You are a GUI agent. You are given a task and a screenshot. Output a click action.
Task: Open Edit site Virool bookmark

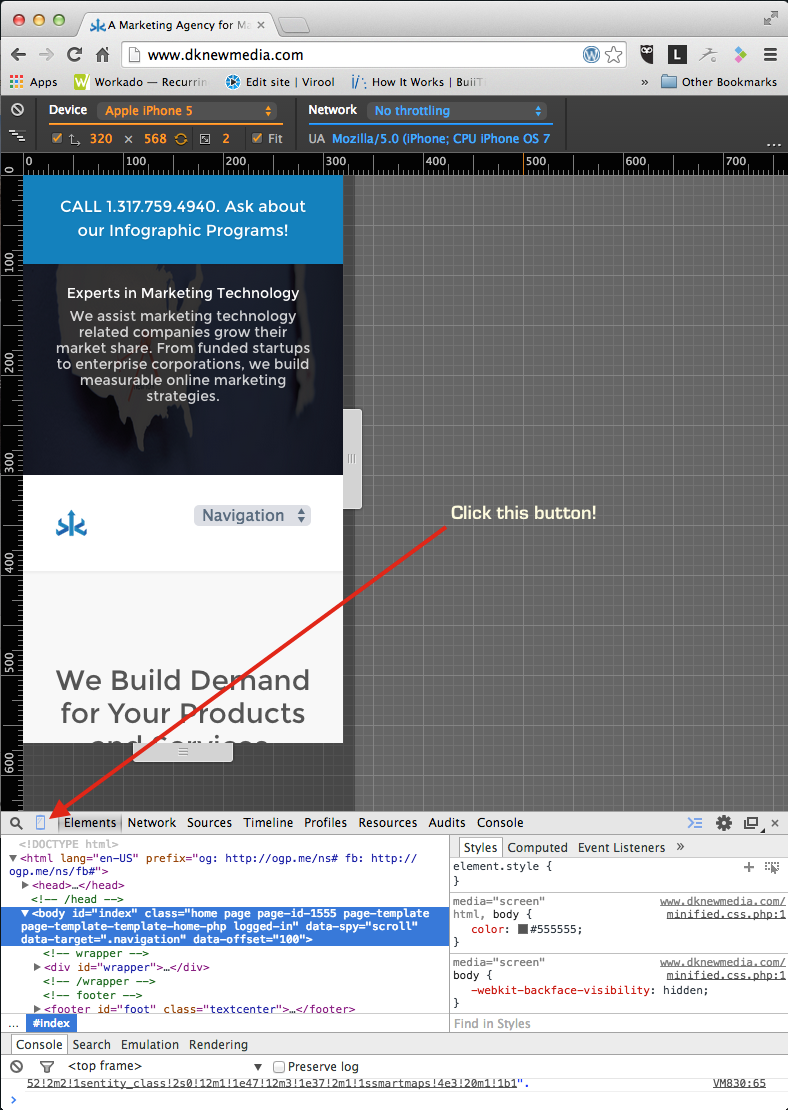tap(280, 82)
